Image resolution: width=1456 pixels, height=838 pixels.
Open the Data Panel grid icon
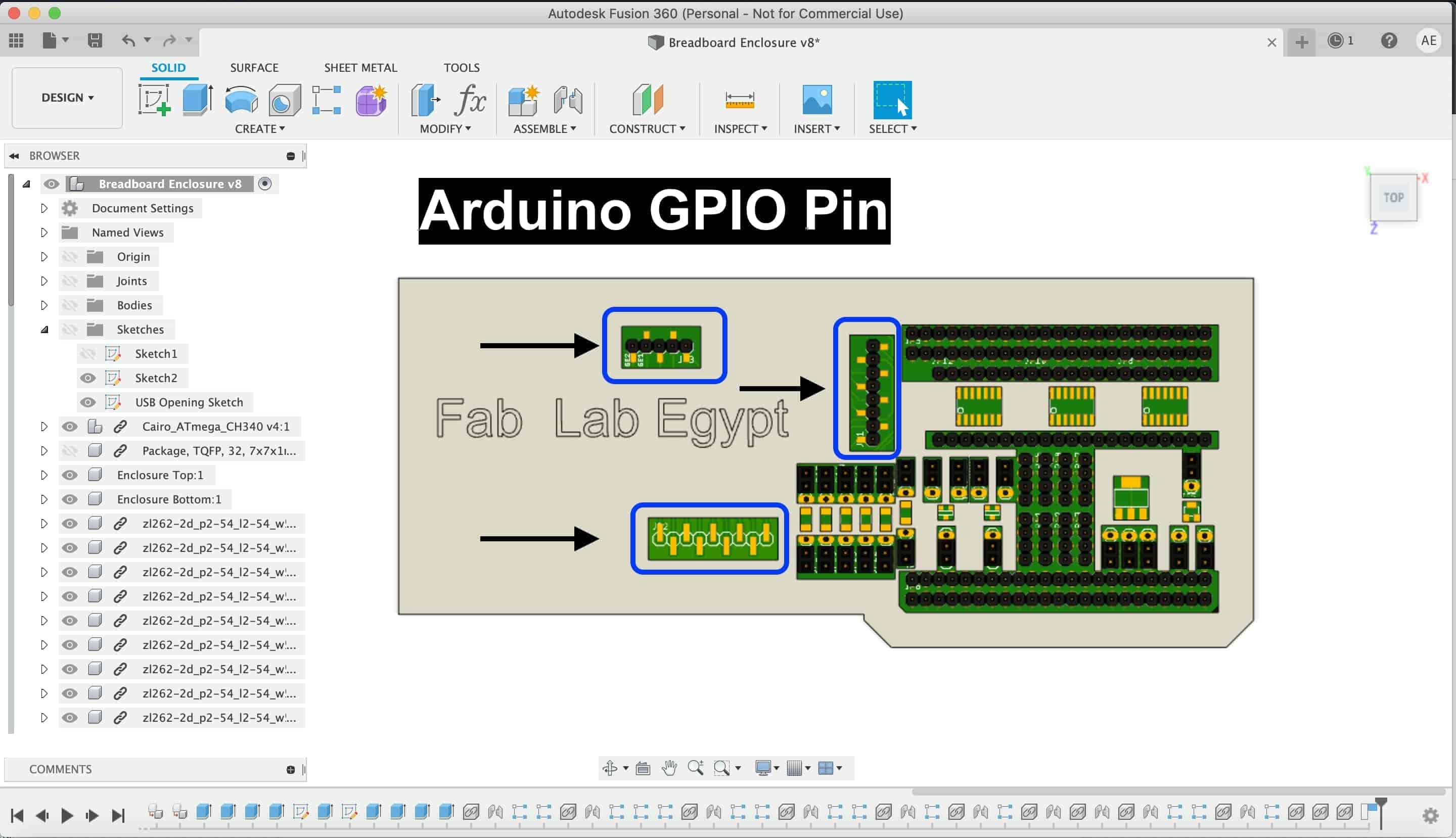coord(17,40)
